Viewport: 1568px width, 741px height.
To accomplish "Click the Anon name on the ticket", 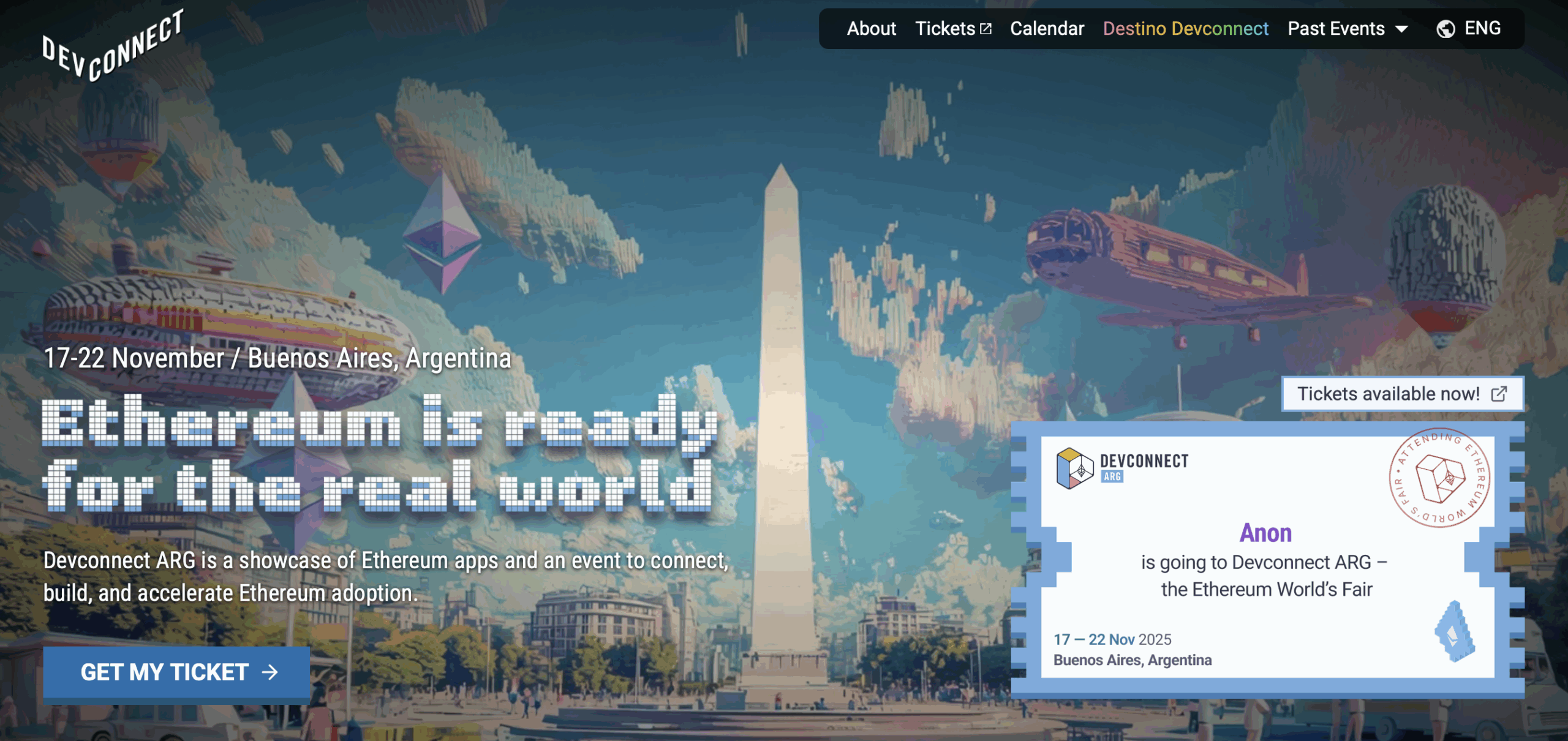I will [1265, 533].
